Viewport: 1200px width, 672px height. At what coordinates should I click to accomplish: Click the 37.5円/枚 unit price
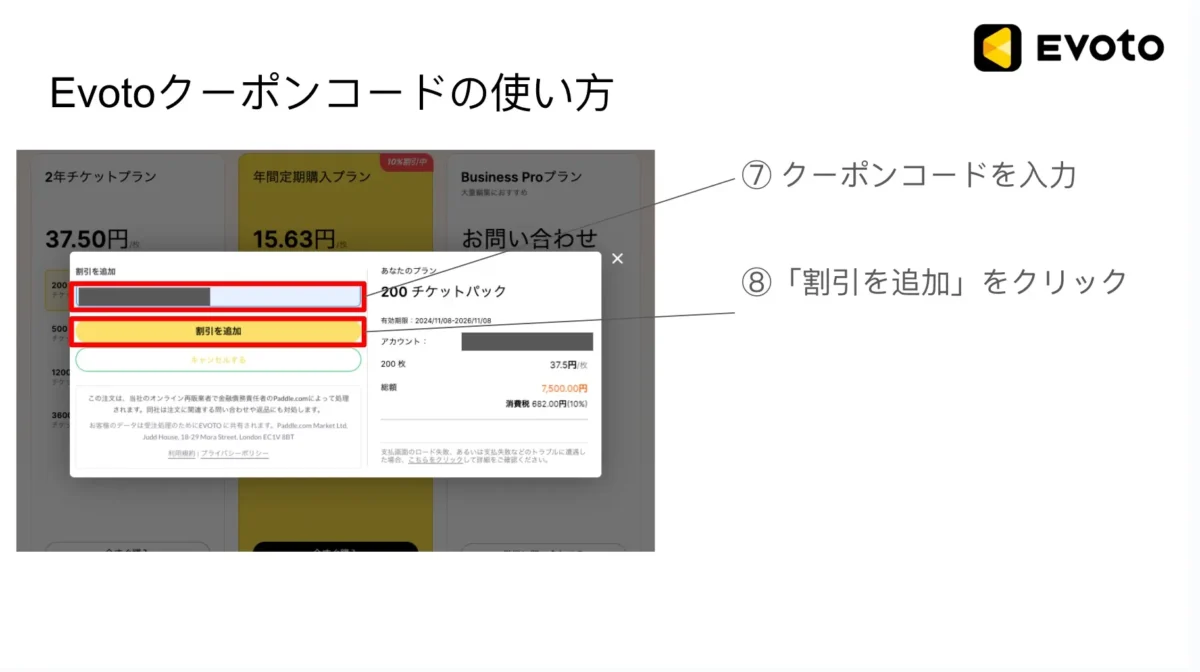(569, 365)
